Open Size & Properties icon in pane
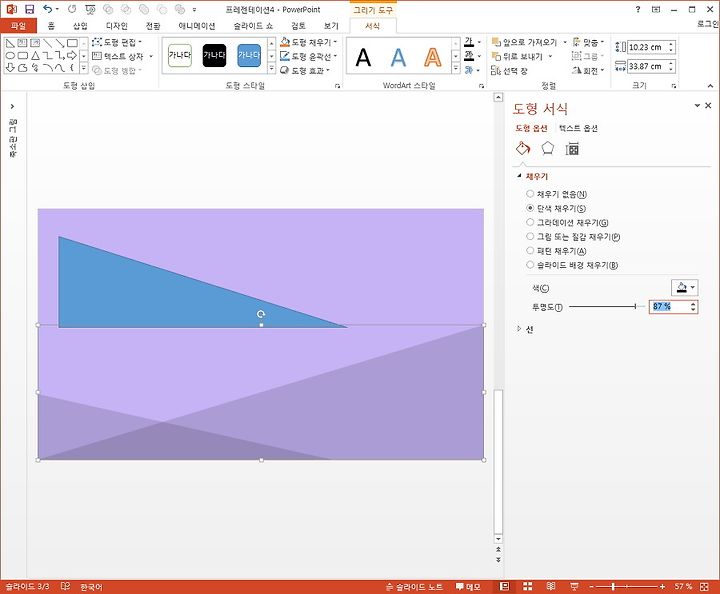This screenshot has height=594, width=720. (x=572, y=148)
